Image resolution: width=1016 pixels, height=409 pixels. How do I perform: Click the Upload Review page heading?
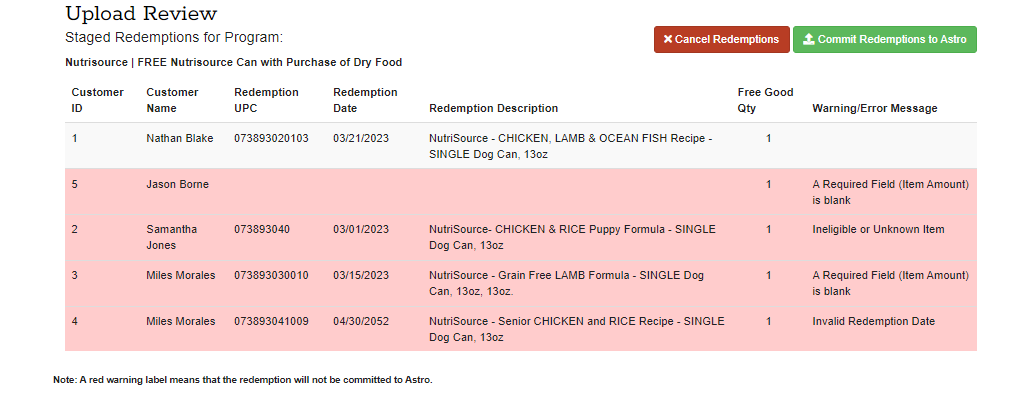coord(140,14)
